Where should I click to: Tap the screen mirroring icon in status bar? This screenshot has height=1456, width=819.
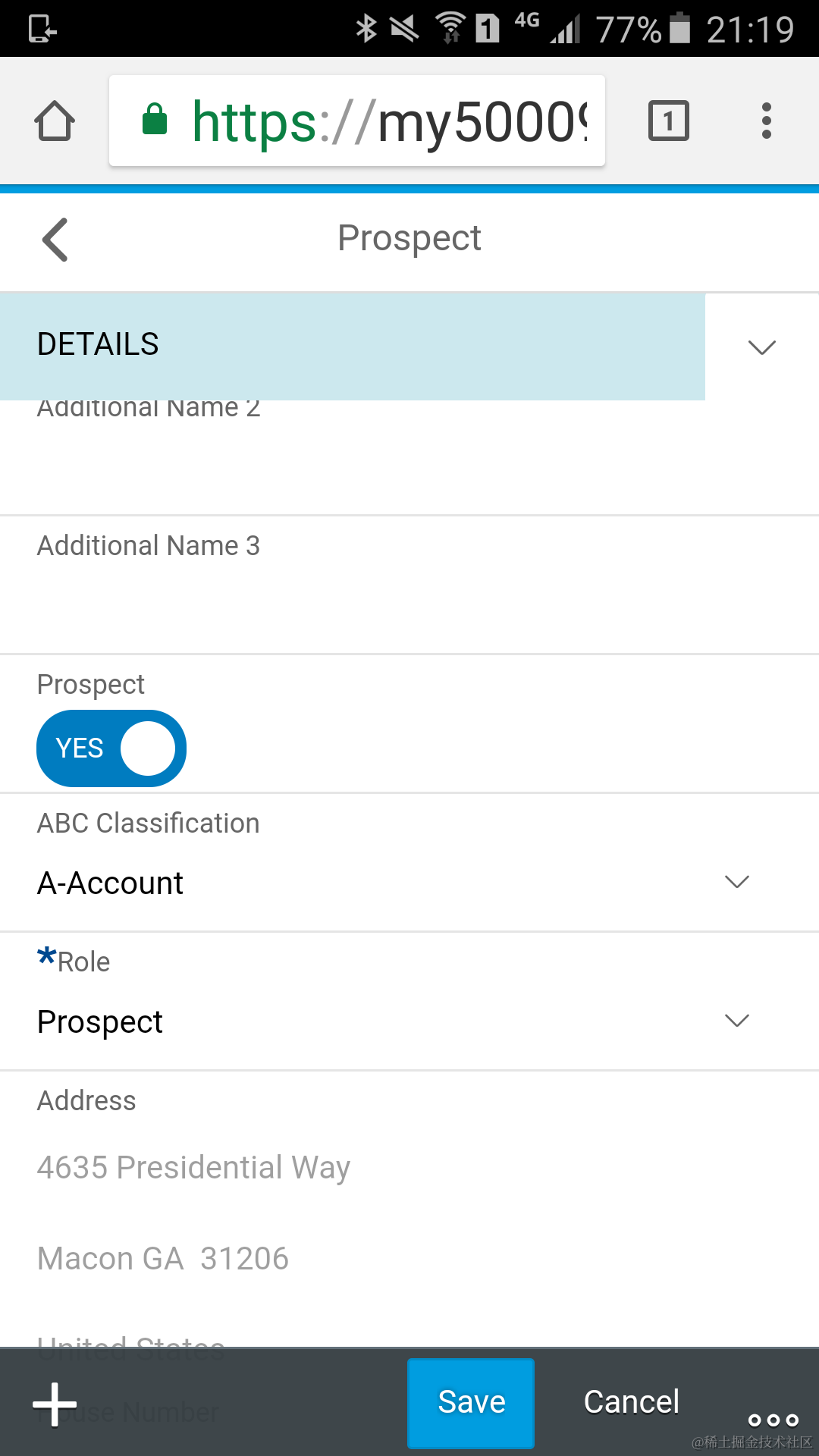(x=43, y=28)
